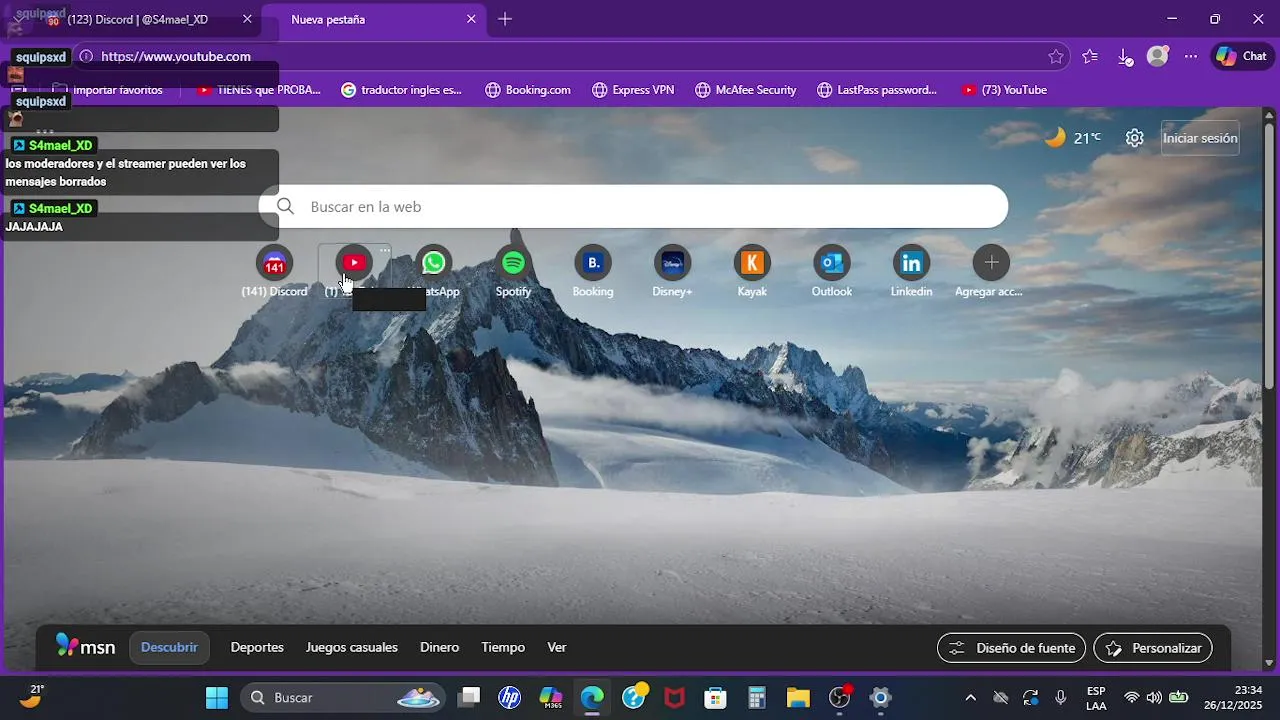
Task: Open the Spotify quick link tile
Action: [513, 272]
